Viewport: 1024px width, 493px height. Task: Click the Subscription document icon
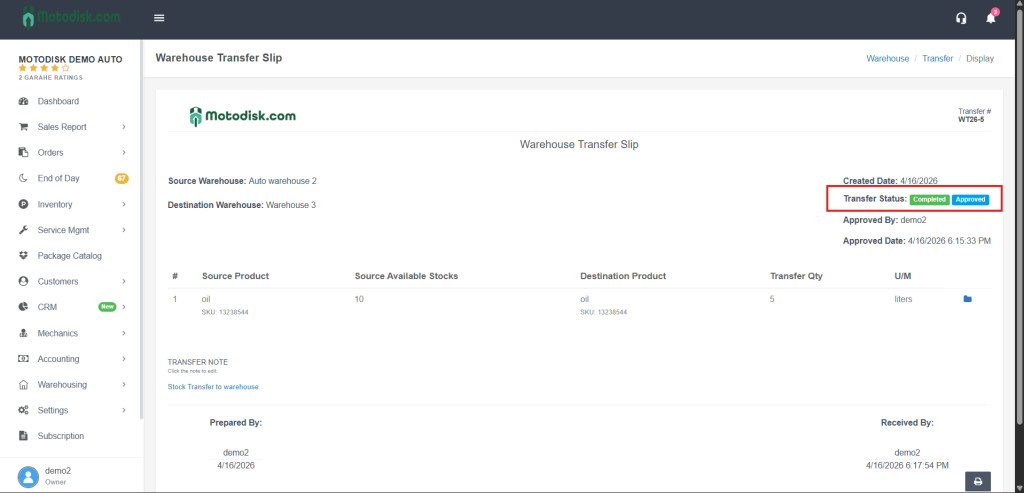(x=23, y=436)
